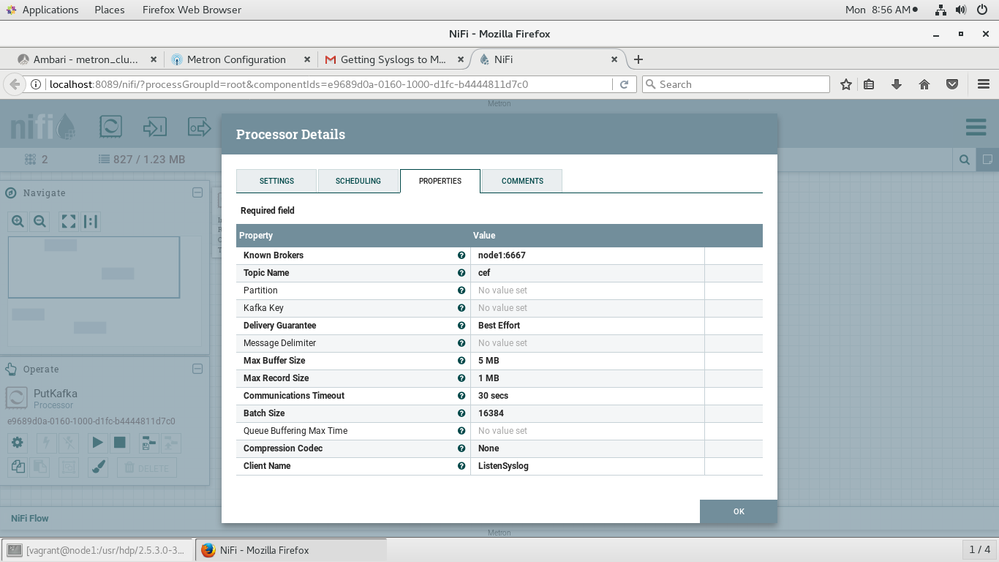Switch to Ambari metron_cluster browser tab
The width and height of the screenshot is (999, 562).
click(x=85, y=59)
